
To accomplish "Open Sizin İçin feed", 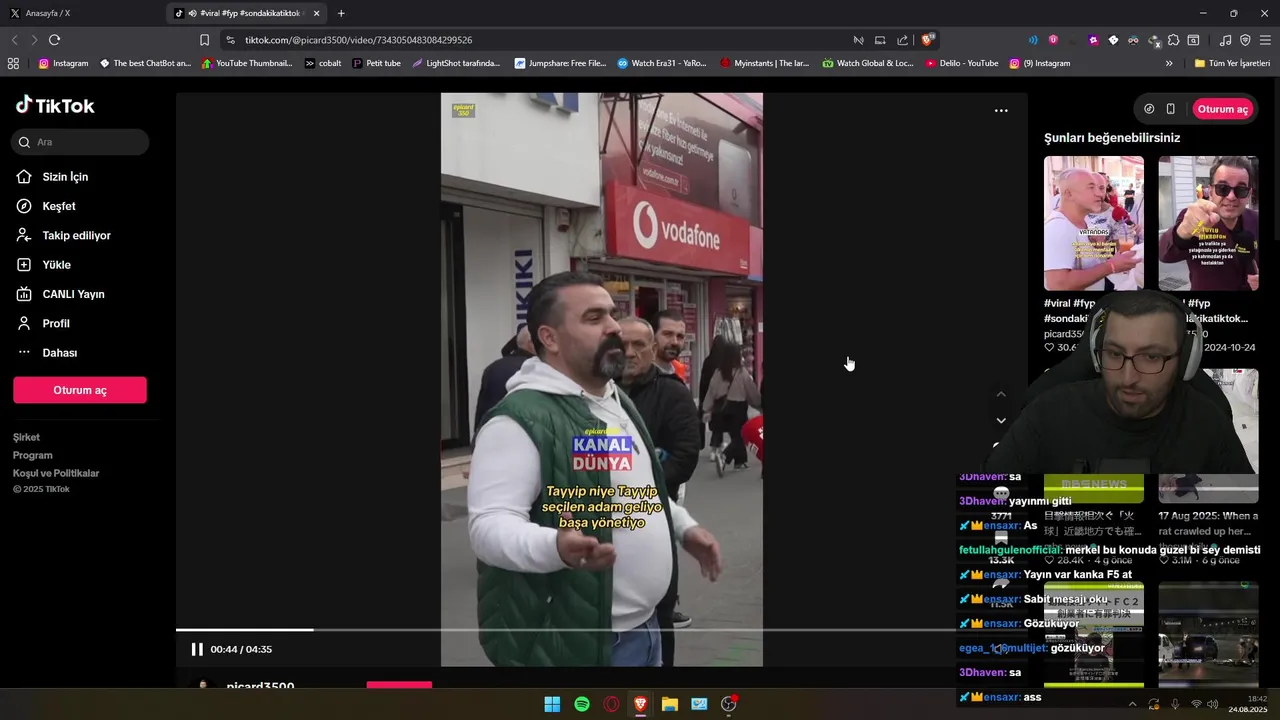I will [65, 177].
